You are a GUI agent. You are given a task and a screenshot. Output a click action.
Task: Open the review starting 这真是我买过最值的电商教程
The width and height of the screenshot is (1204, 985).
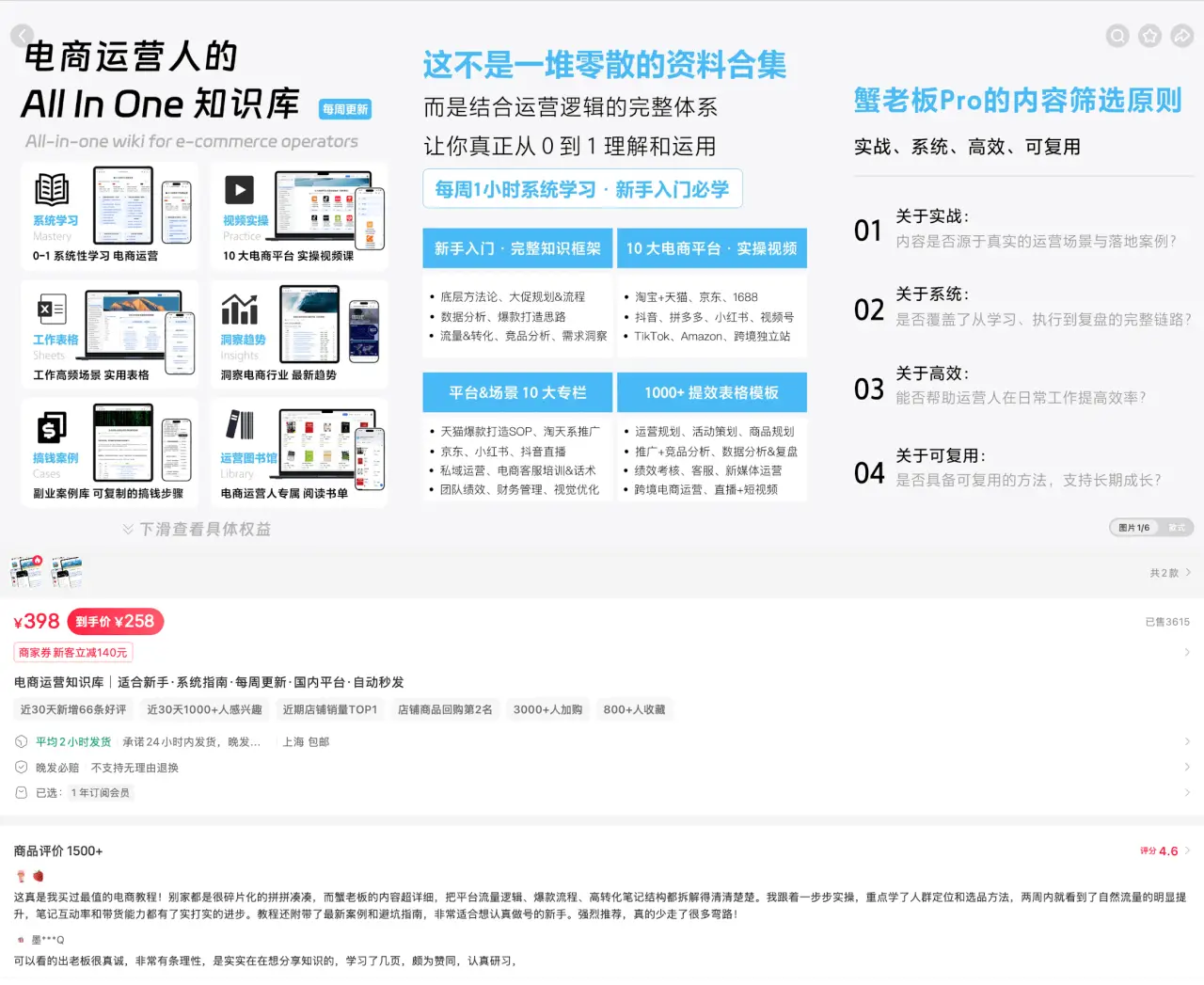click(x=599, y=905)
